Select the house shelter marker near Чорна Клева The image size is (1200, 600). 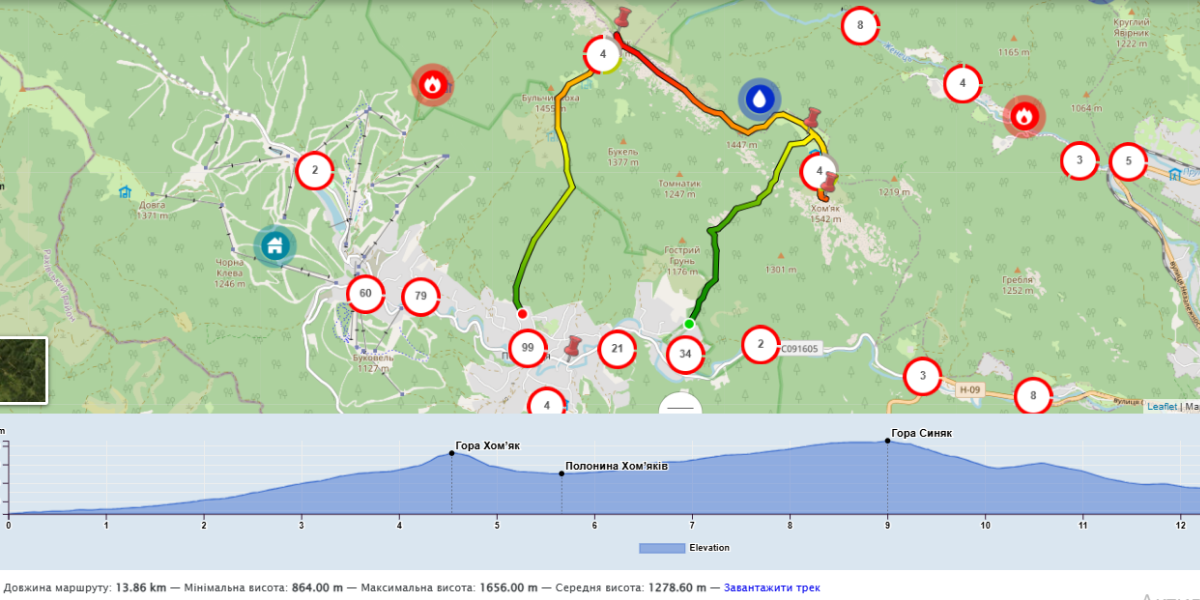[273, 245]
